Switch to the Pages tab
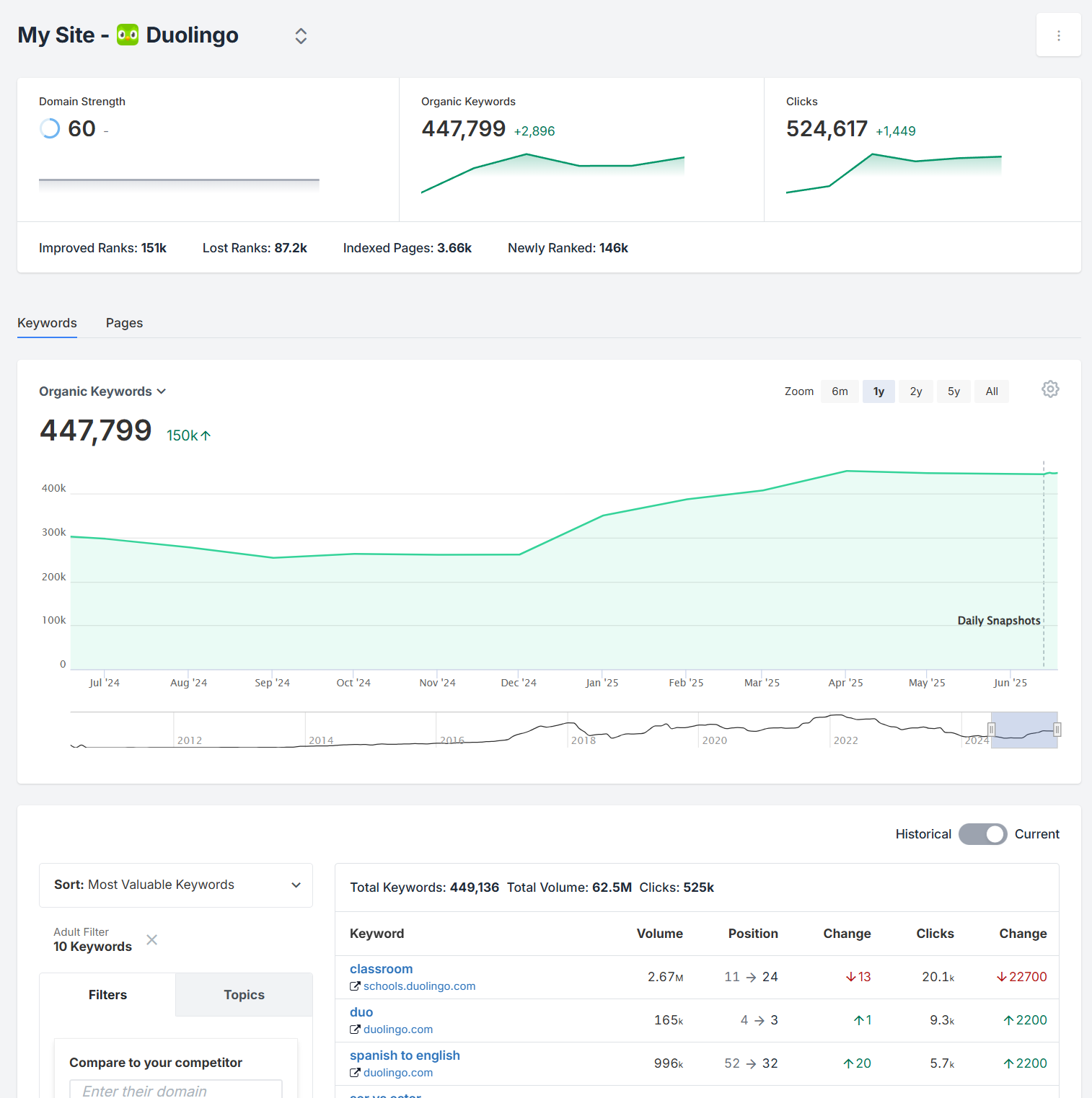 (x=123, y=323)
